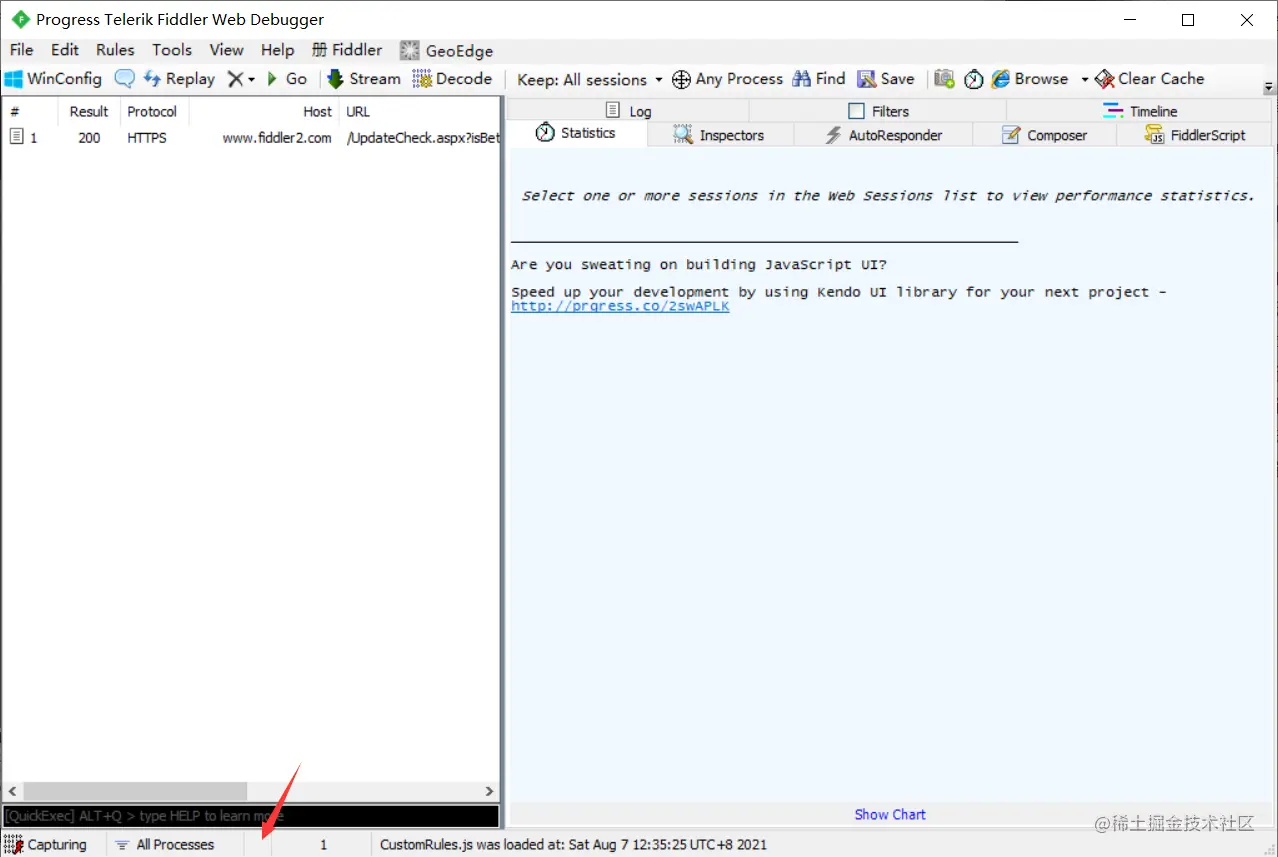The height and width of the screenshot is (857, 1278).
Task: Open the prgress.co/2swAPLK link
Action: pos(620,306)
